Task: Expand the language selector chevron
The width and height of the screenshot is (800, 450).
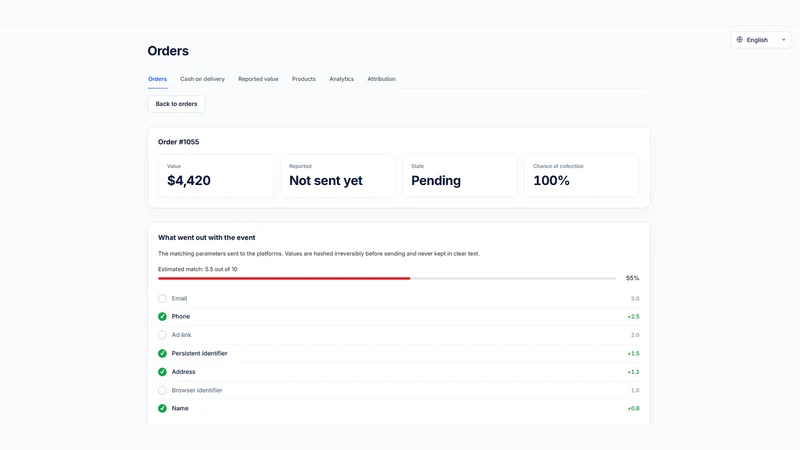Action: pyautogui.click(x=783, y=40)
